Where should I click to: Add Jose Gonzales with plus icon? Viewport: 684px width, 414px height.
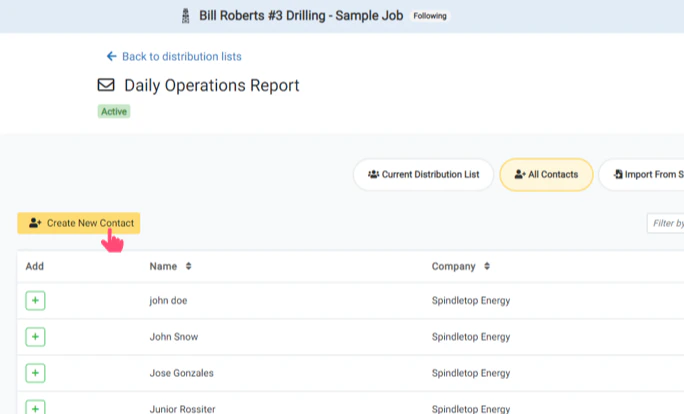point(35,373)
